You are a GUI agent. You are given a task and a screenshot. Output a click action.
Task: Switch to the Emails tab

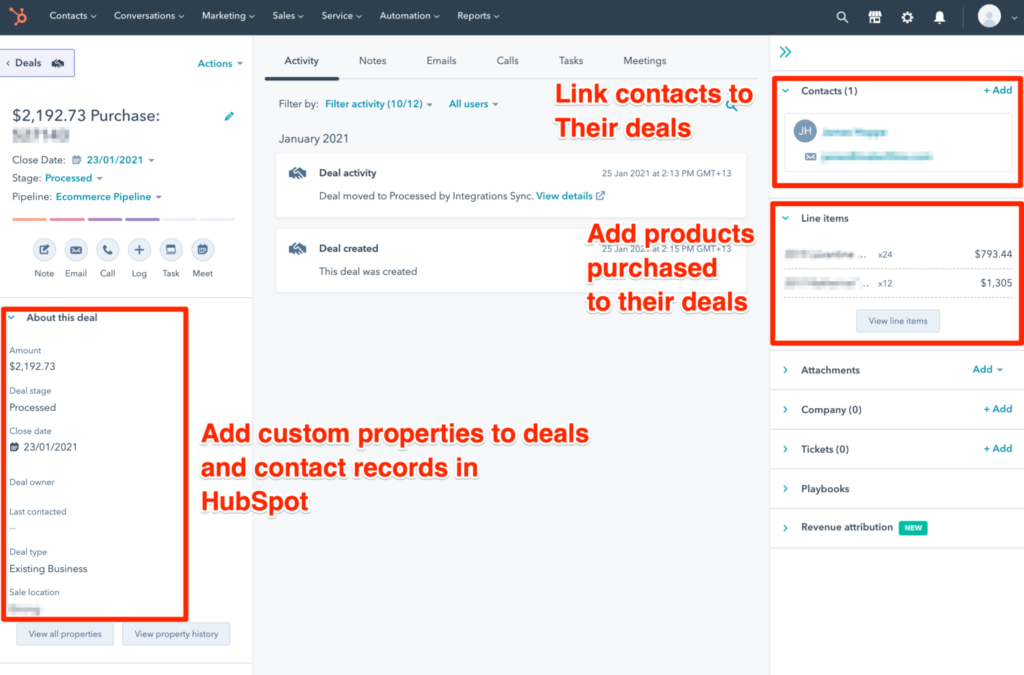pos(441,61)
